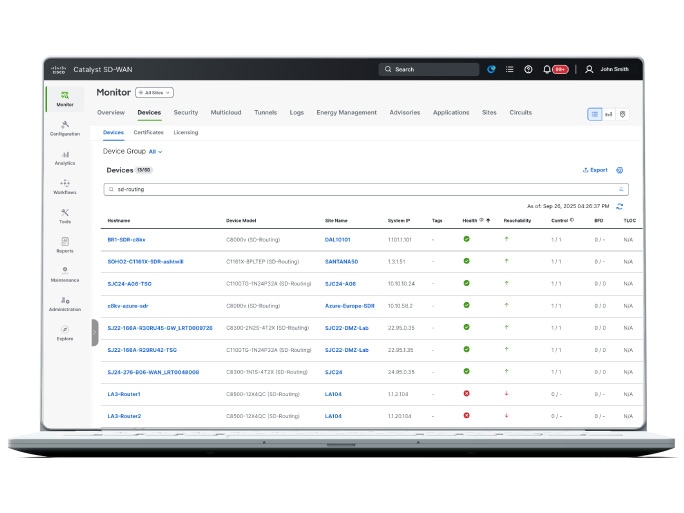The width and height of the screenshot is (684, 513).
Task: Refresh the device list timestamp
Action: coord(620,206)
